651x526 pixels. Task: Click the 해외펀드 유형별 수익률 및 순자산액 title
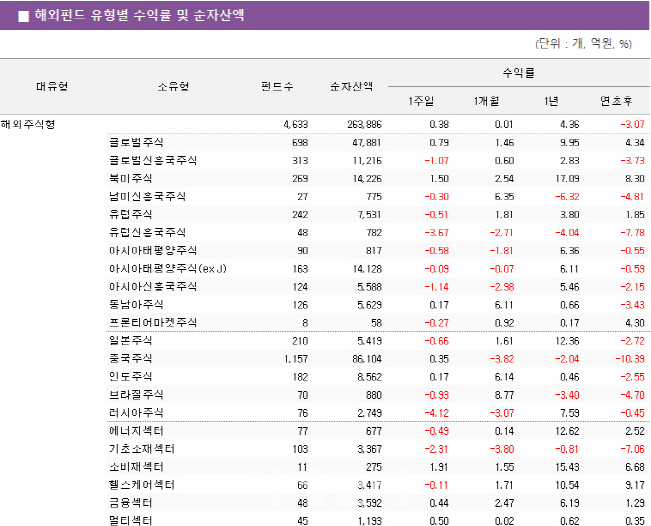click(x=140, y=15)
